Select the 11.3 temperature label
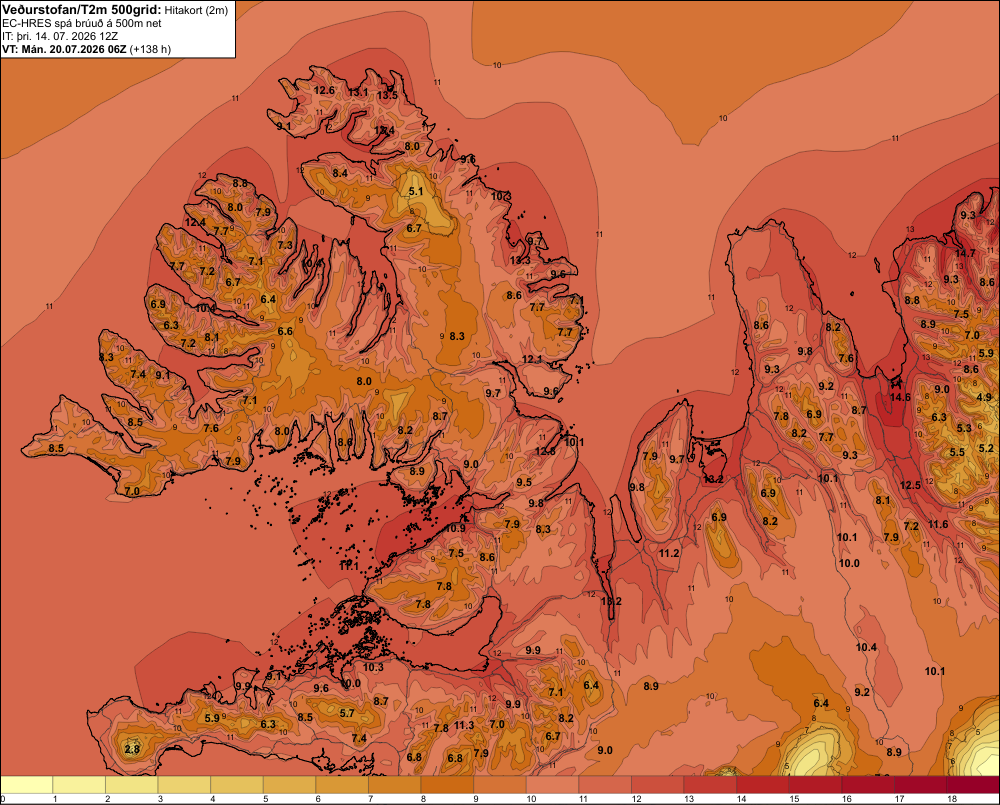Viewport: 1000px width, 805px height. tap(464, 725)
